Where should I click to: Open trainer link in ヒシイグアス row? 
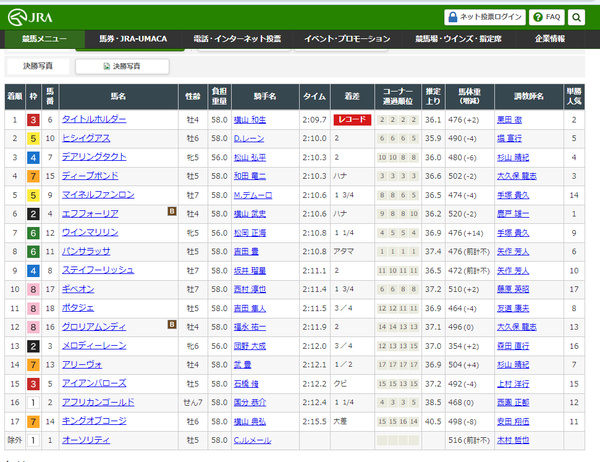509,139
